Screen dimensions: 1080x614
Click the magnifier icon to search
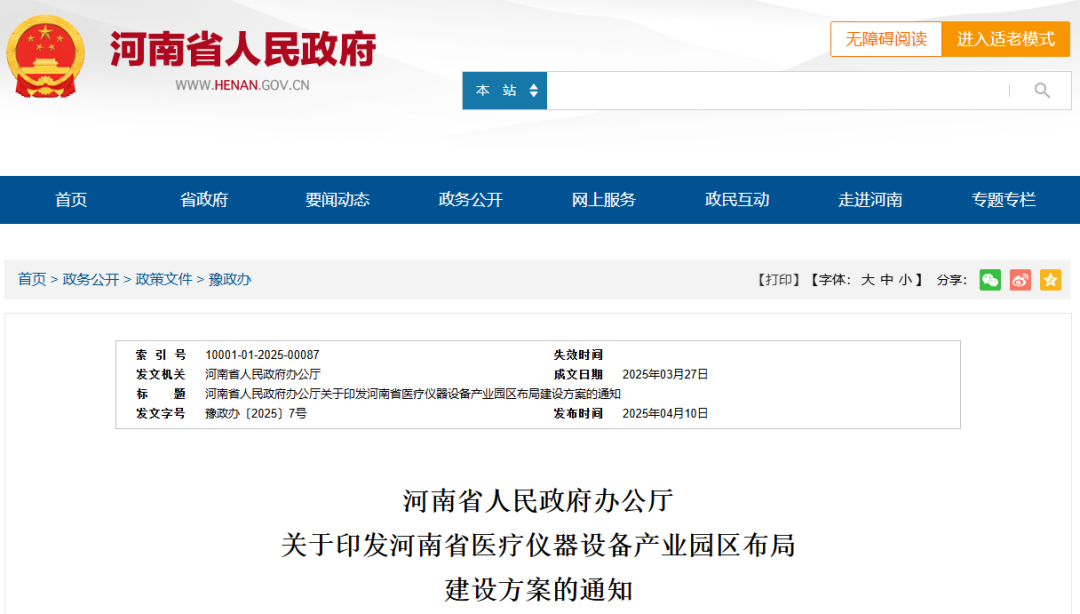coord(1042,90)
